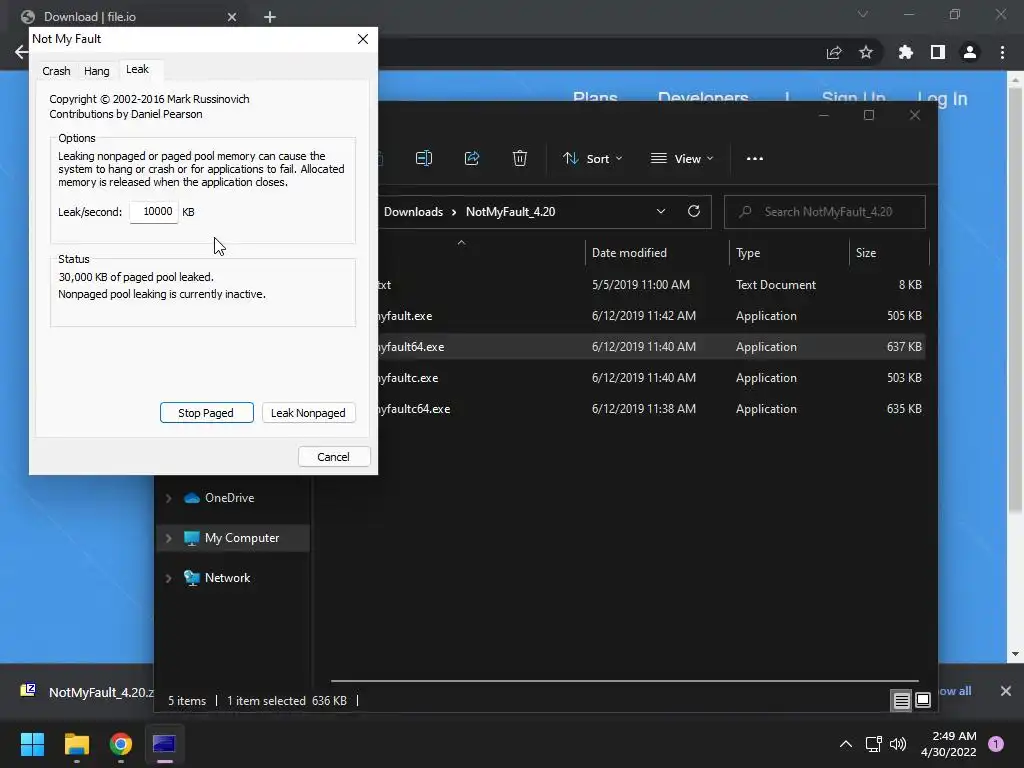Click the Search NotMyFault_4.20 box
The image size is (1024, 768).
tap(825, 212)
